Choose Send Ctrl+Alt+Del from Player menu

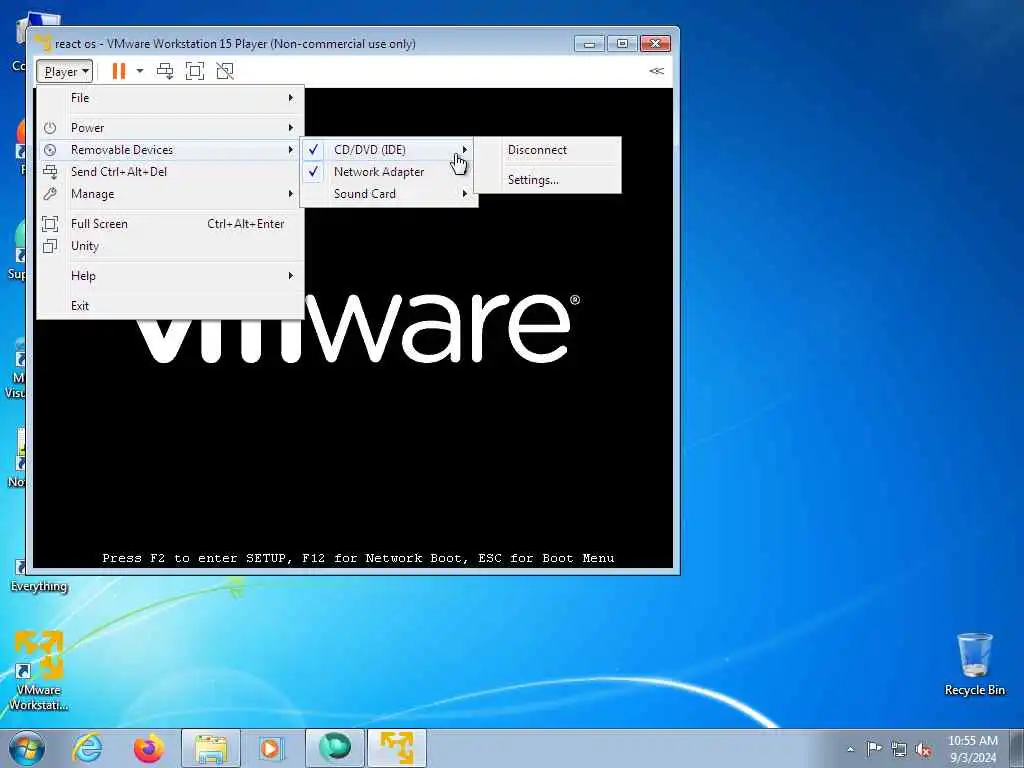click(172, 172)
